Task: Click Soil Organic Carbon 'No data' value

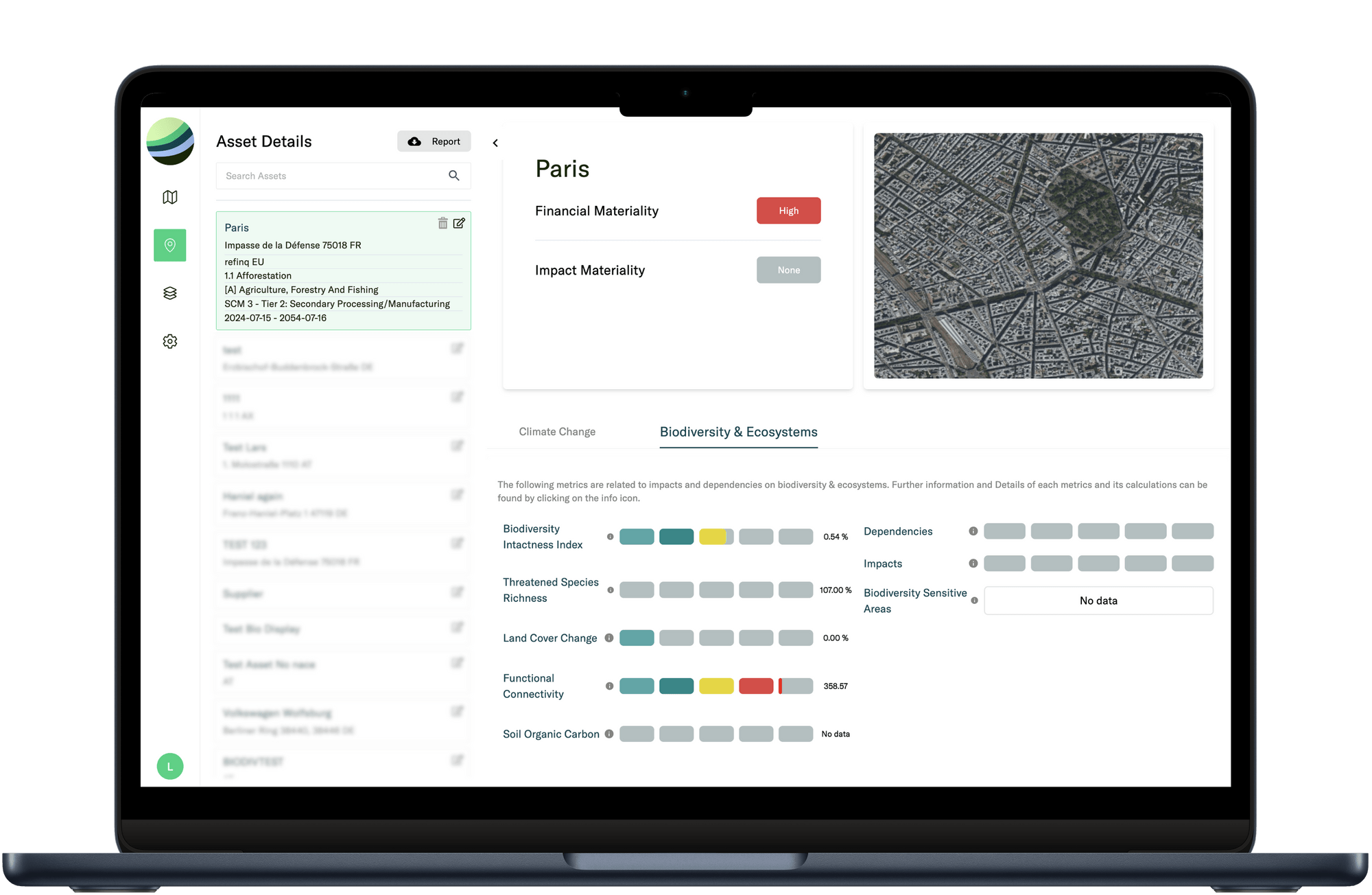Action: pyautogui.click(x=836, y=734)
